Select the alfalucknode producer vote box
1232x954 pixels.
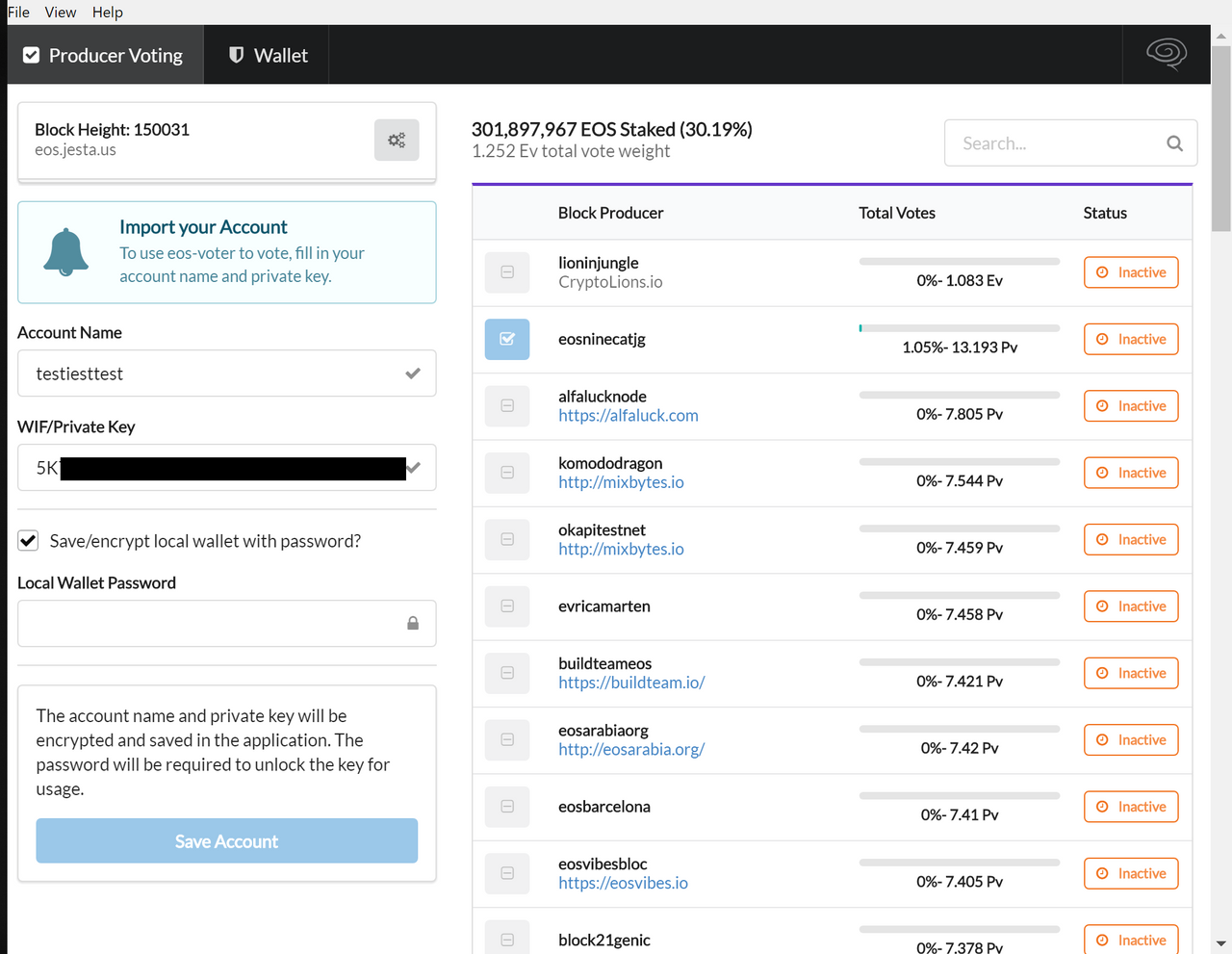507,406
